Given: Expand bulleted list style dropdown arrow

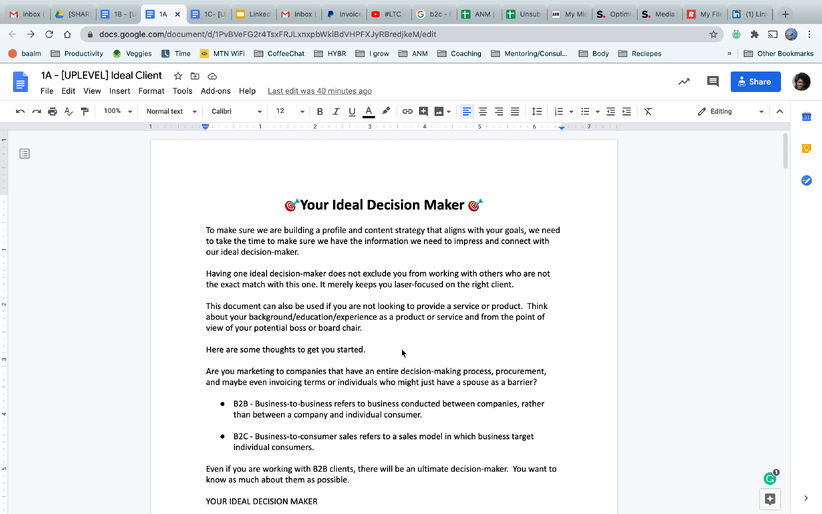Looking at the screenshot, I should pyautogui.click(x=597, y=112).
